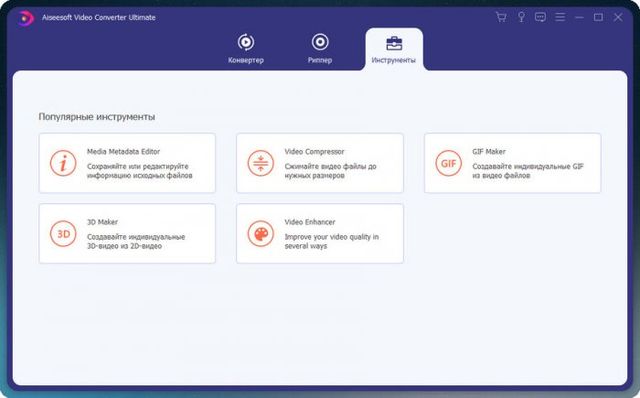Click description 'Сохраняйте или редактируйте информацию исходных файлов'

tap(139, 171)
